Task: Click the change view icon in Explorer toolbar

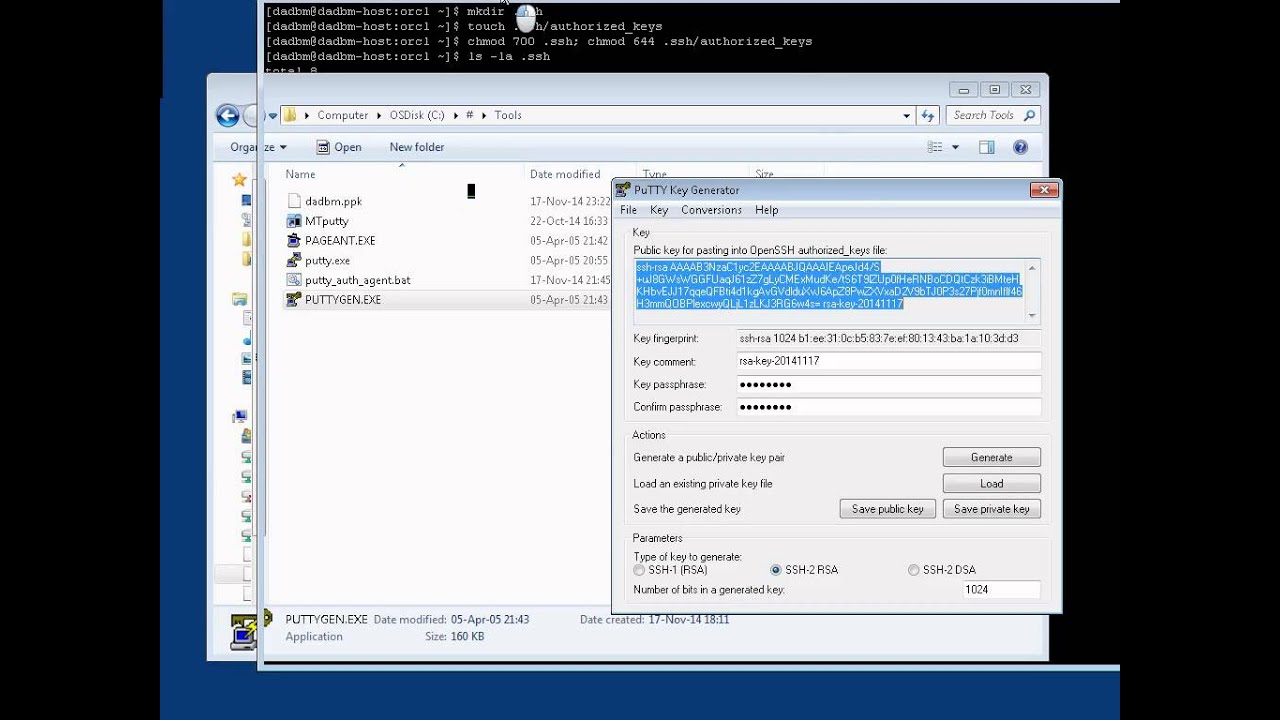Action: tap(935, 147)
